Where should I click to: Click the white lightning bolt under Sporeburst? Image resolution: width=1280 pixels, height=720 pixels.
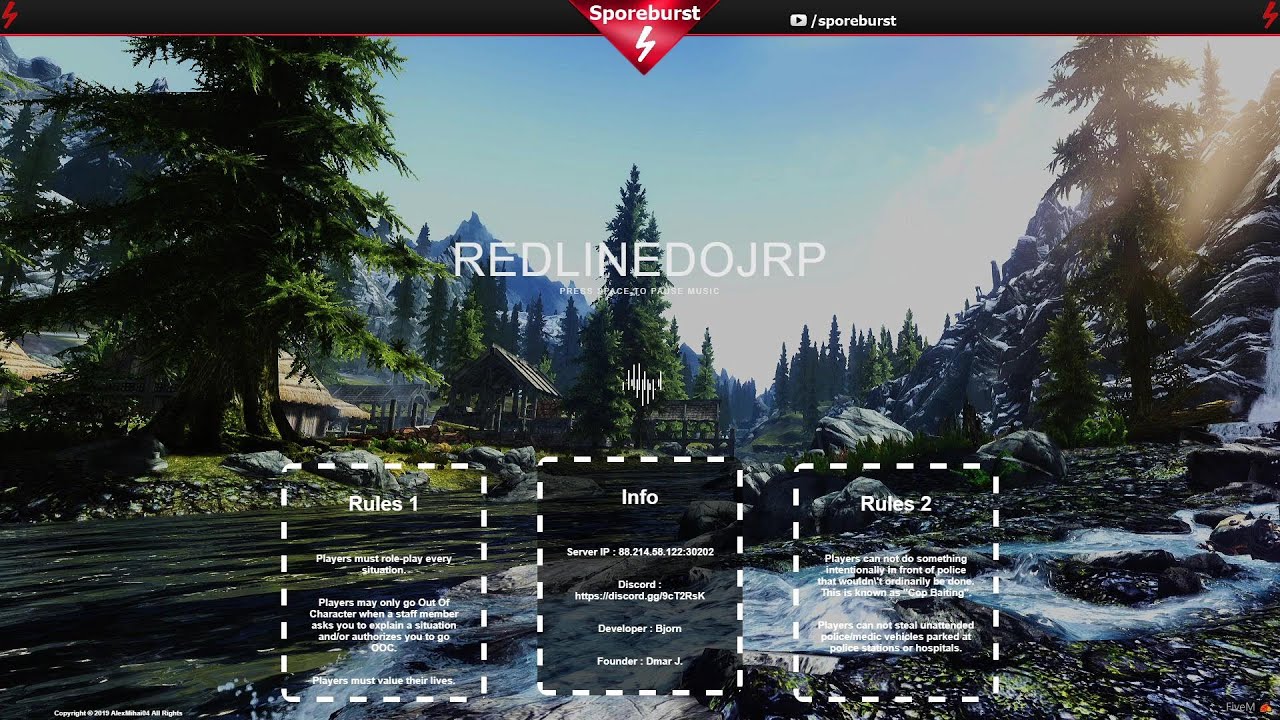(x=645, y=45)
